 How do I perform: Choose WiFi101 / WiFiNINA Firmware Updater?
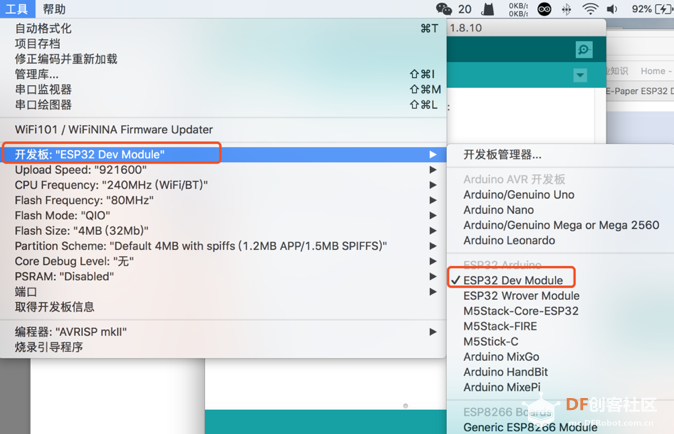pyautogui.click(x=223, y=130)
